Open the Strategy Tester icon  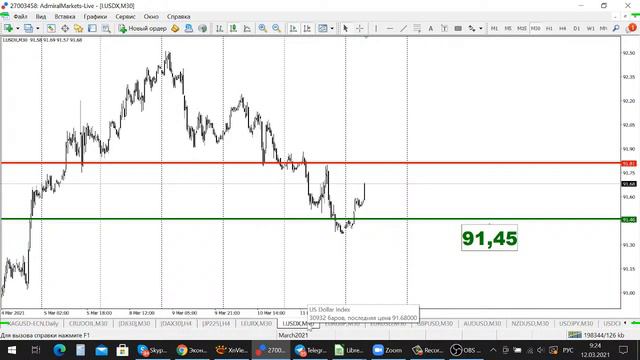click(x=106, y=28)
